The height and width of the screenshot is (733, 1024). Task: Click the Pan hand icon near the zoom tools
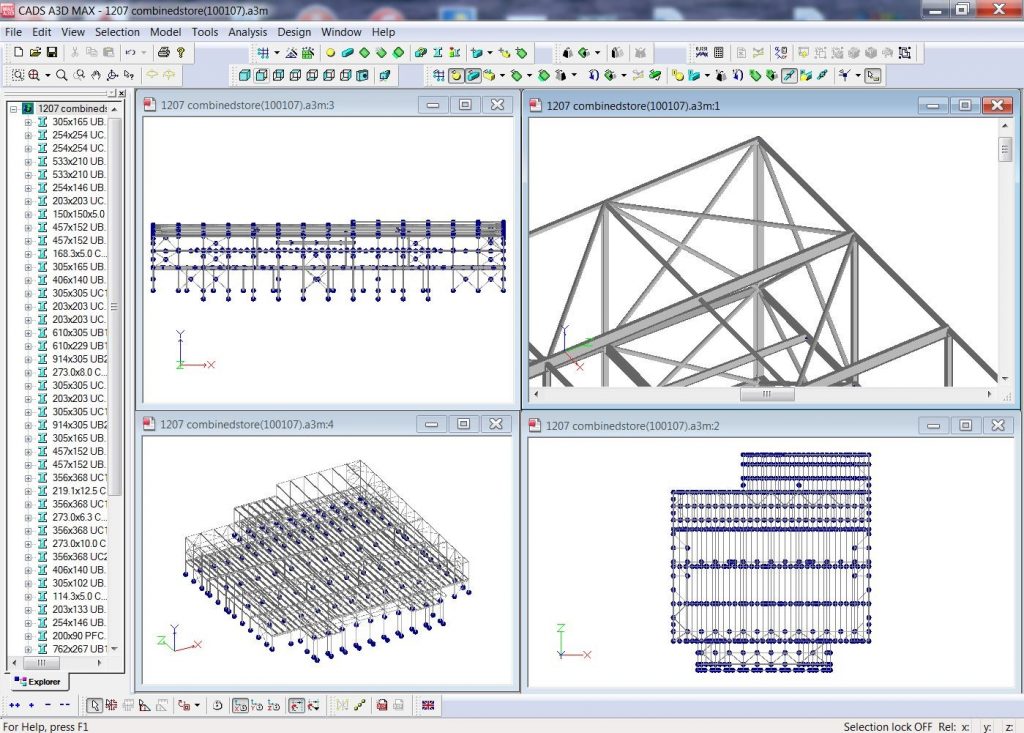click(x=94, y=74)
